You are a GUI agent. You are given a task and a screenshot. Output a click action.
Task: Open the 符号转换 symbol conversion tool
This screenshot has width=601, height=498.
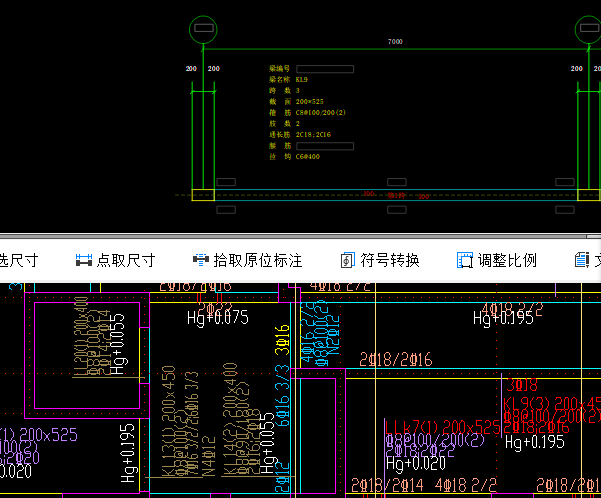click(x=380, y=260)
